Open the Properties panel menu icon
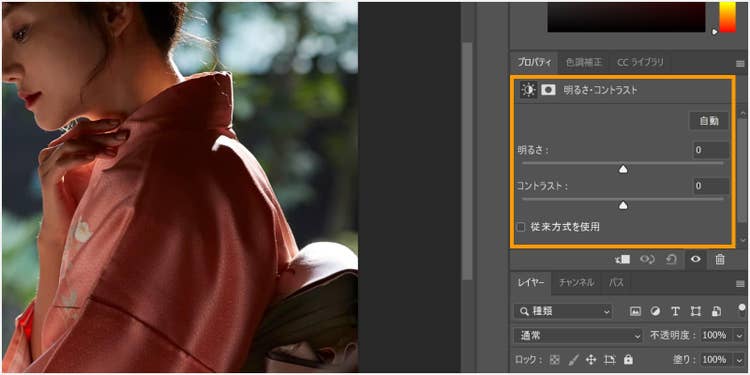The width and height of the screenshot is (750, 375). click(739, 64)
